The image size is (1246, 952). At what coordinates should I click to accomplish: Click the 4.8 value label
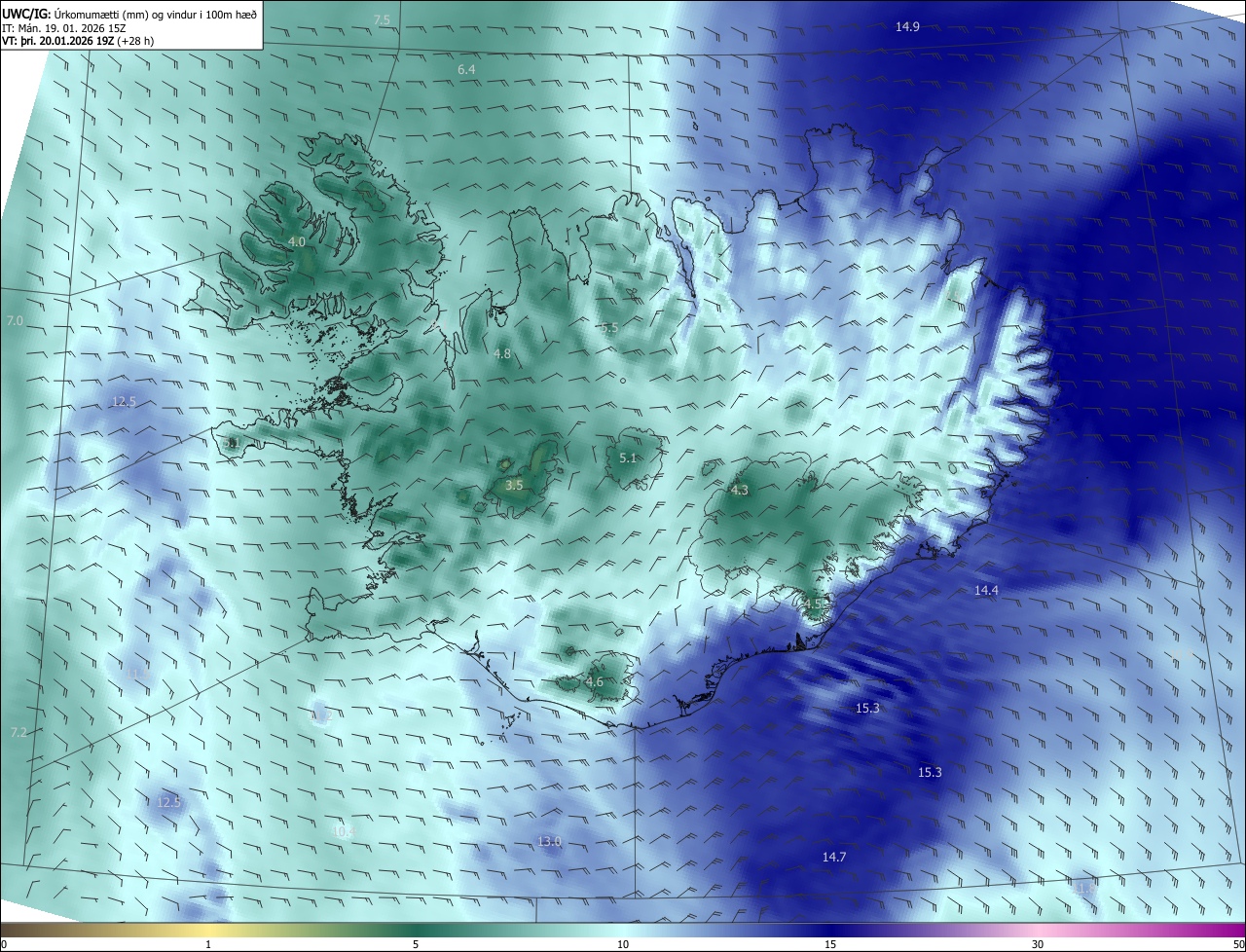tap(502, 354)
